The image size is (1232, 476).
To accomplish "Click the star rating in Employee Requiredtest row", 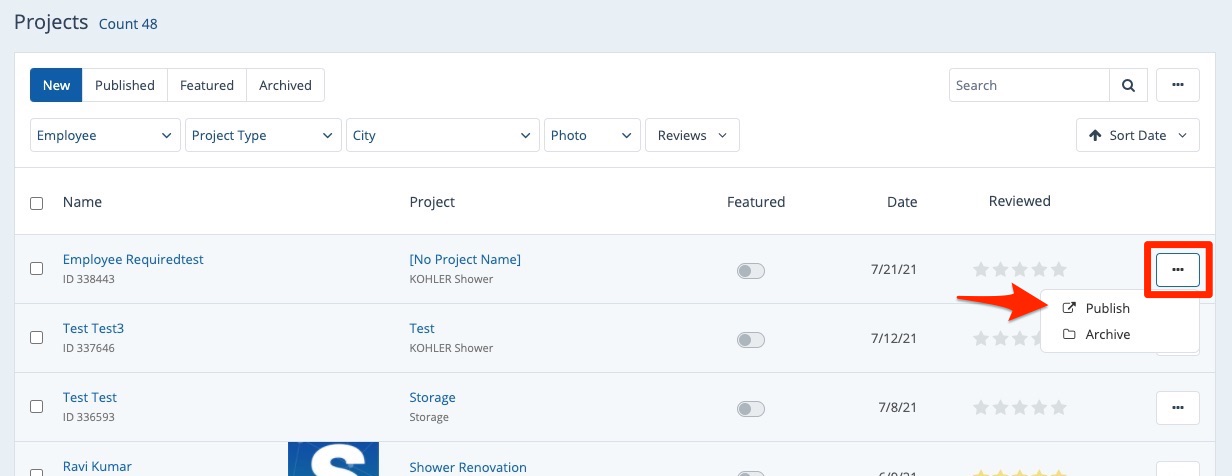I will point(1020,269).
